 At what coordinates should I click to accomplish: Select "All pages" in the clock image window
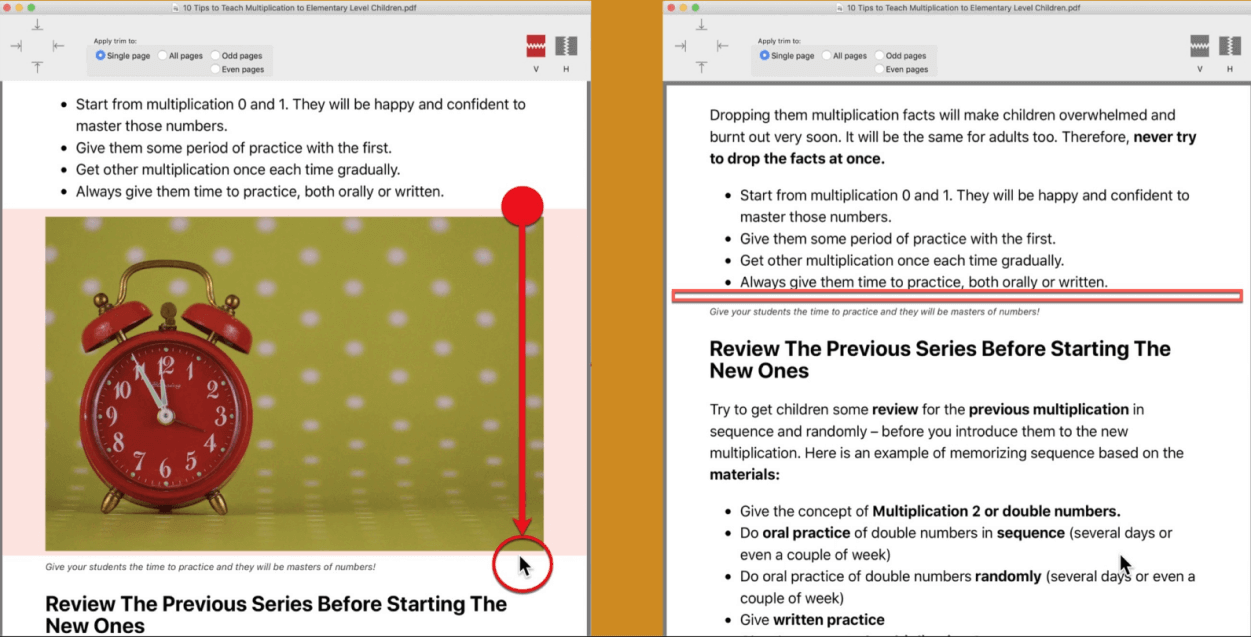point(162,56)
